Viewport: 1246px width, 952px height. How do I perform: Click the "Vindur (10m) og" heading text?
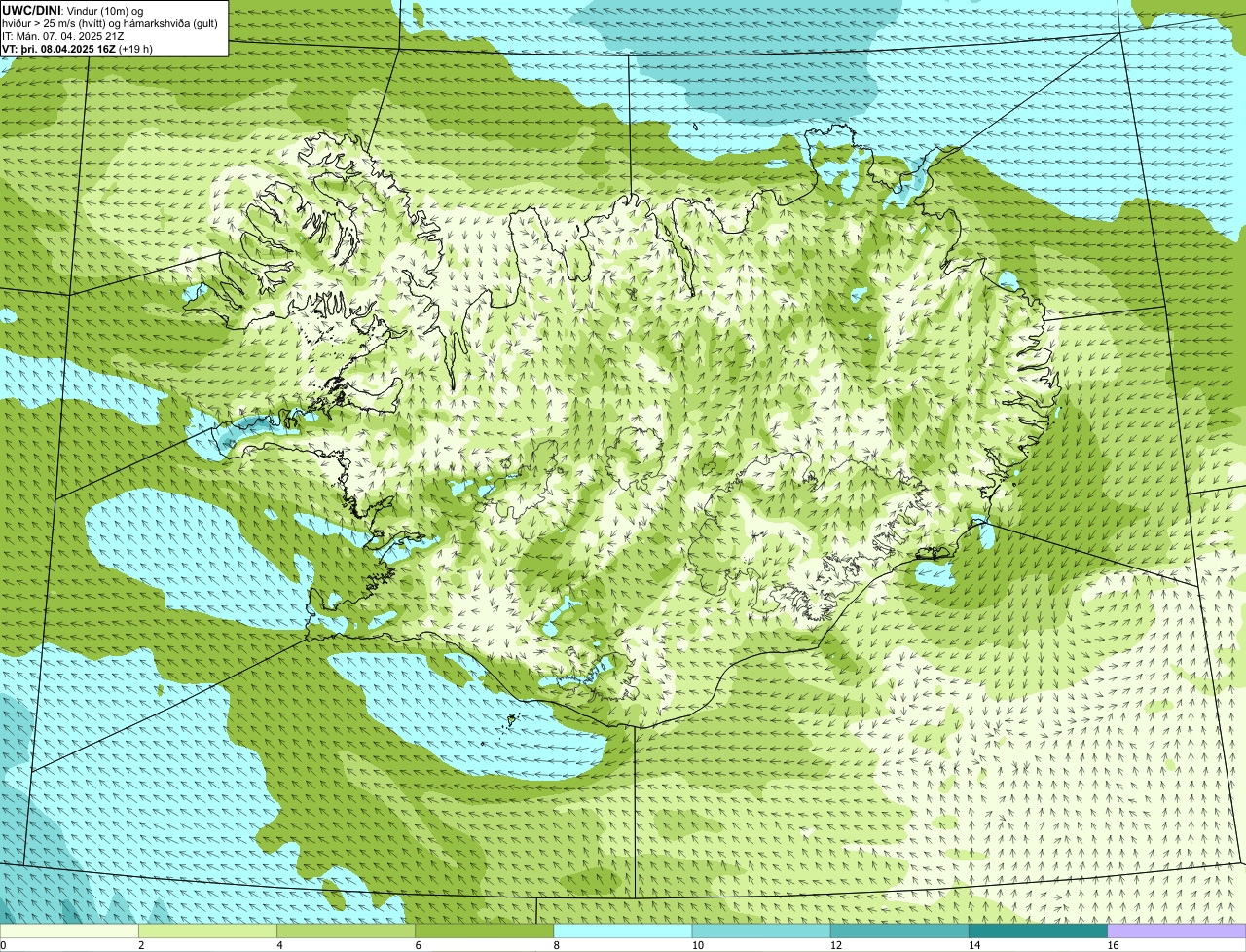click(104, 10)
